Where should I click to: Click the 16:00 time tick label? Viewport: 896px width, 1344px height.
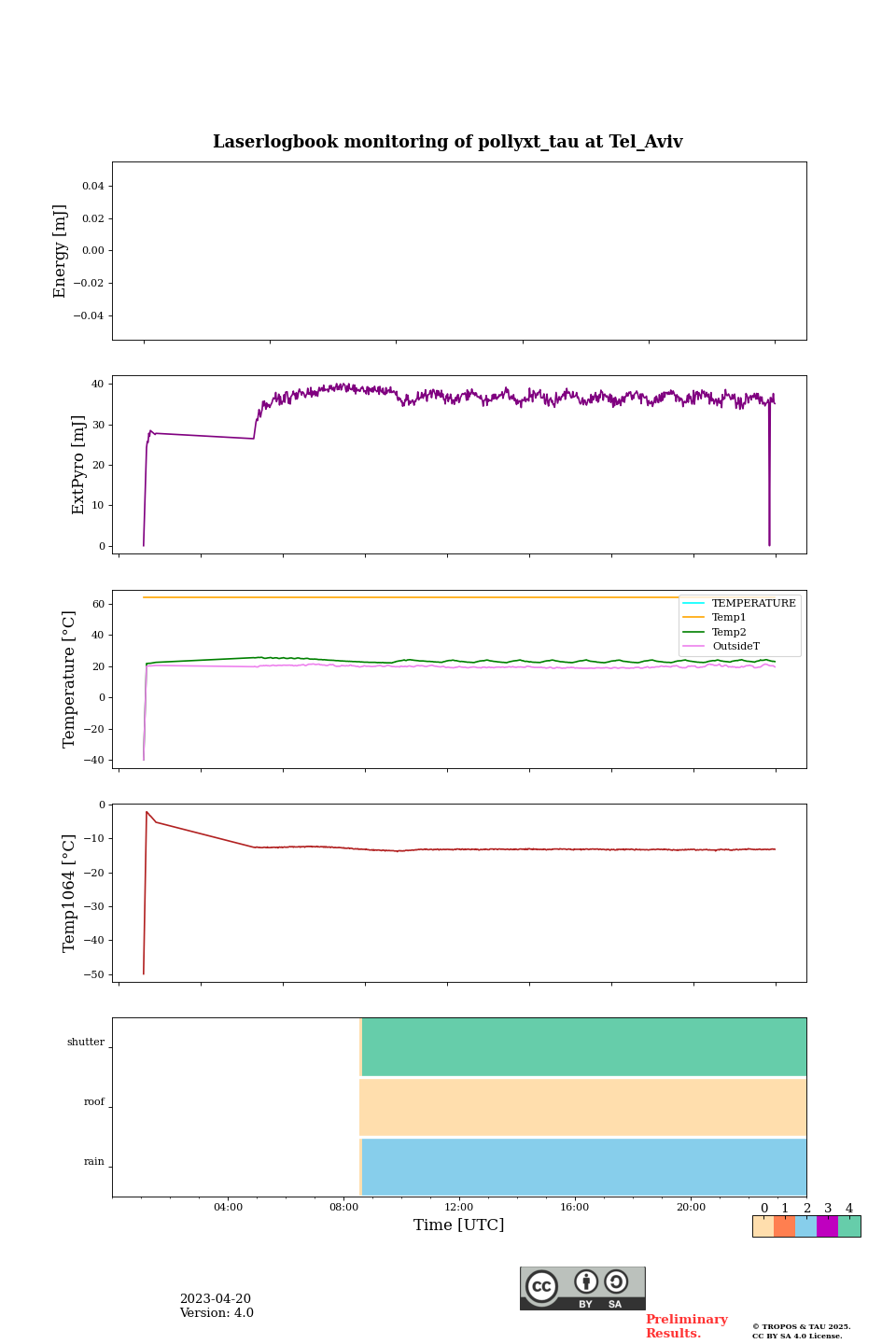pos(575,1207)
